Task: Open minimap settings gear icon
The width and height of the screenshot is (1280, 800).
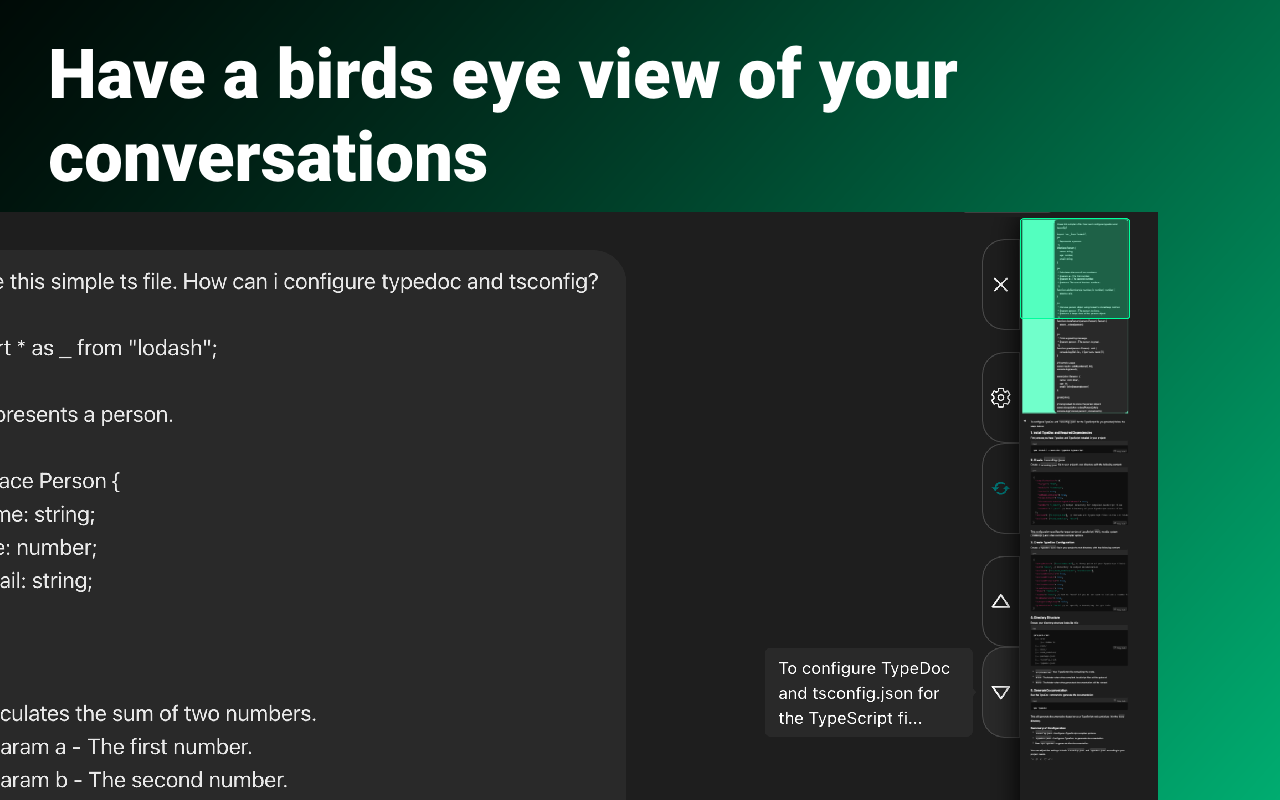Action: pyautogui.click(x=1000, y=398)
